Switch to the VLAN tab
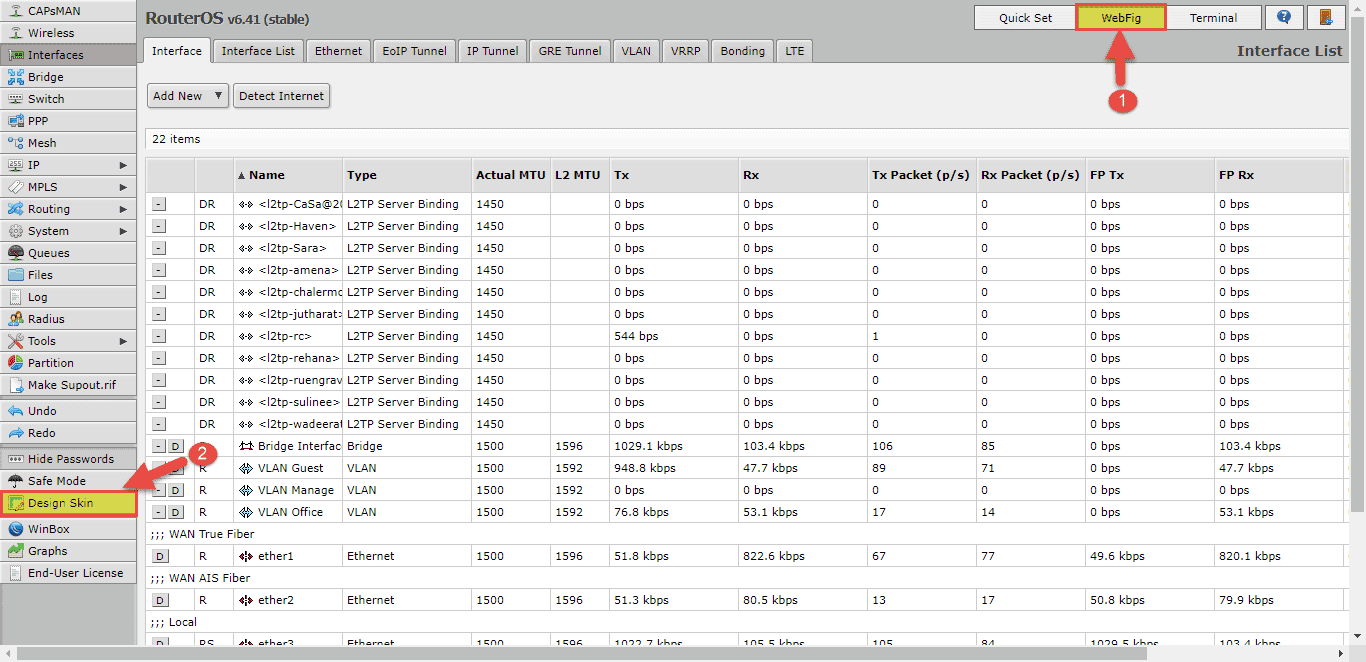Viewport: 1366px width, 662px height. [x=635, y=50]
